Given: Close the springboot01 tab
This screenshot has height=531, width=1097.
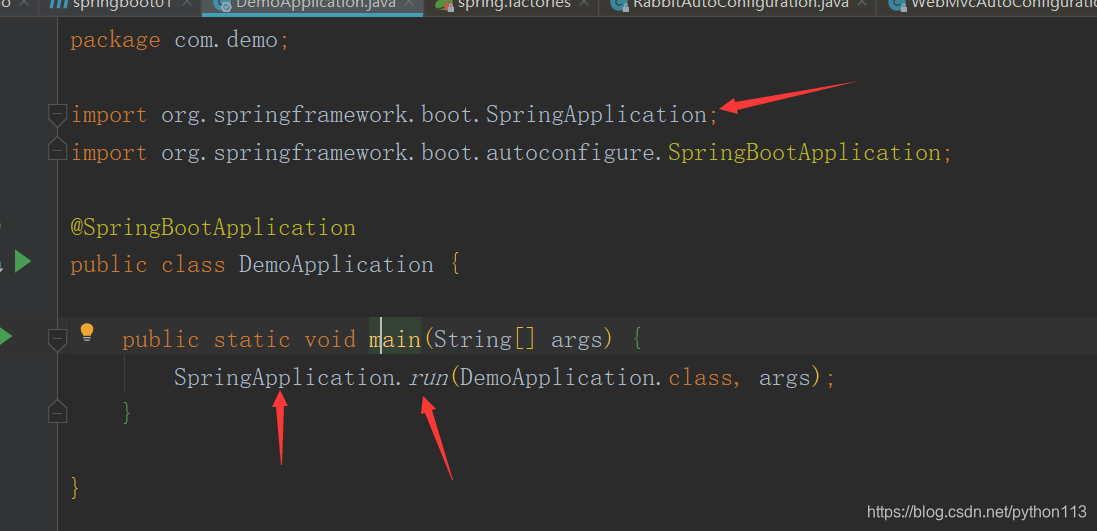Looking at the screenshot, I should [x=187, y=3].
